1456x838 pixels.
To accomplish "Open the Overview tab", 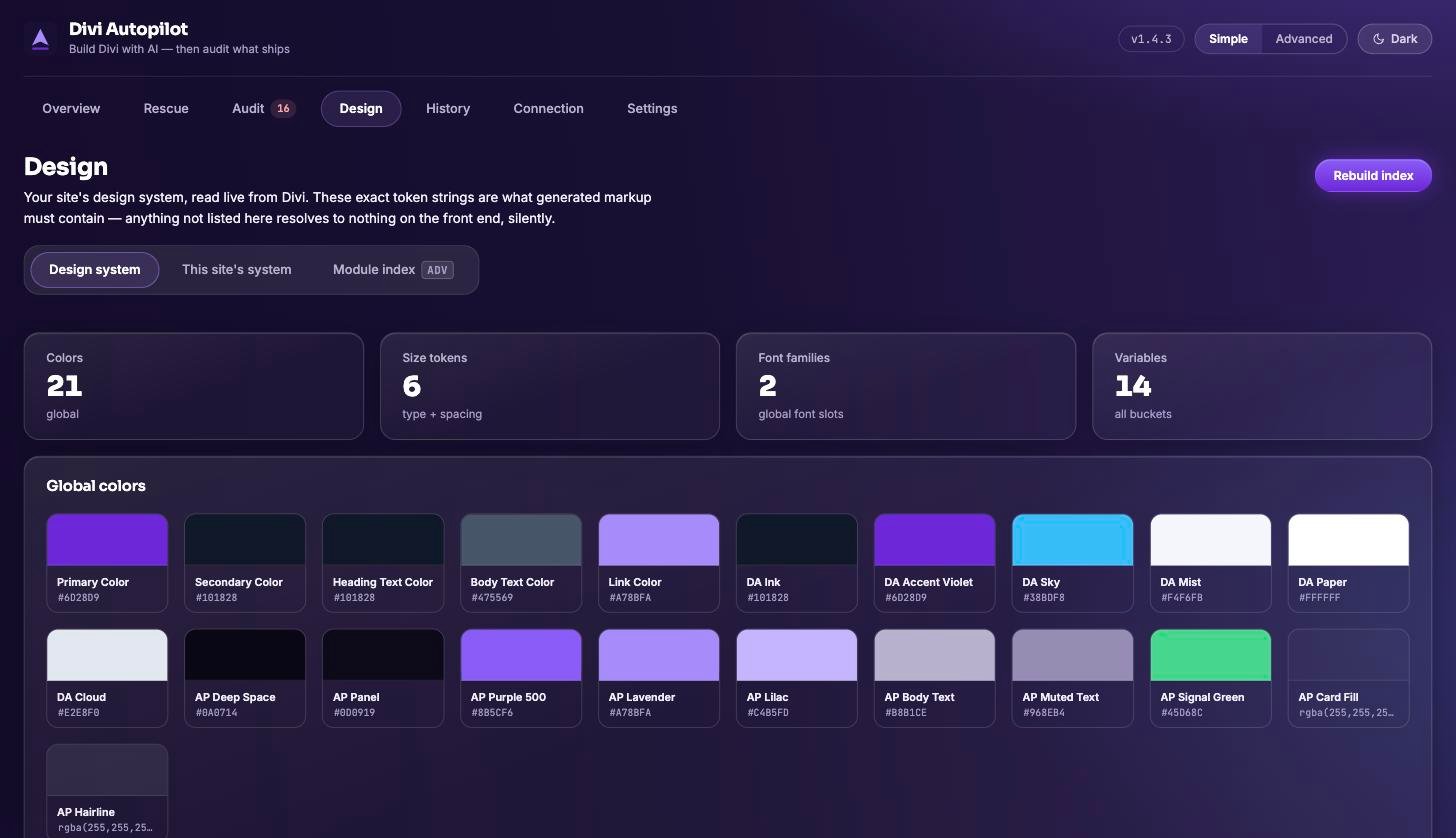I will point(71,108).
